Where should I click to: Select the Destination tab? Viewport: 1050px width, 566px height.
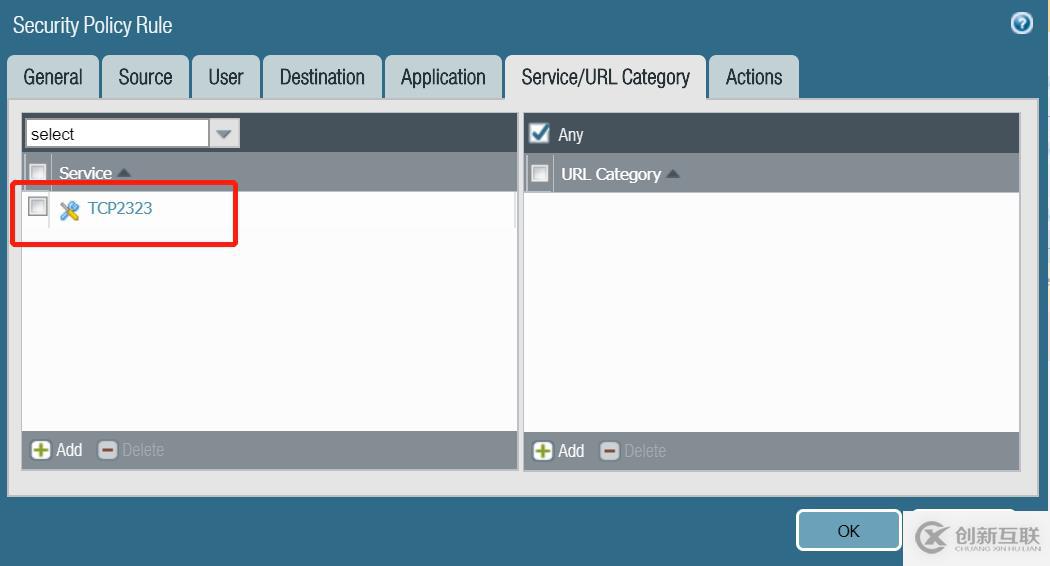(x=322, y=77)
